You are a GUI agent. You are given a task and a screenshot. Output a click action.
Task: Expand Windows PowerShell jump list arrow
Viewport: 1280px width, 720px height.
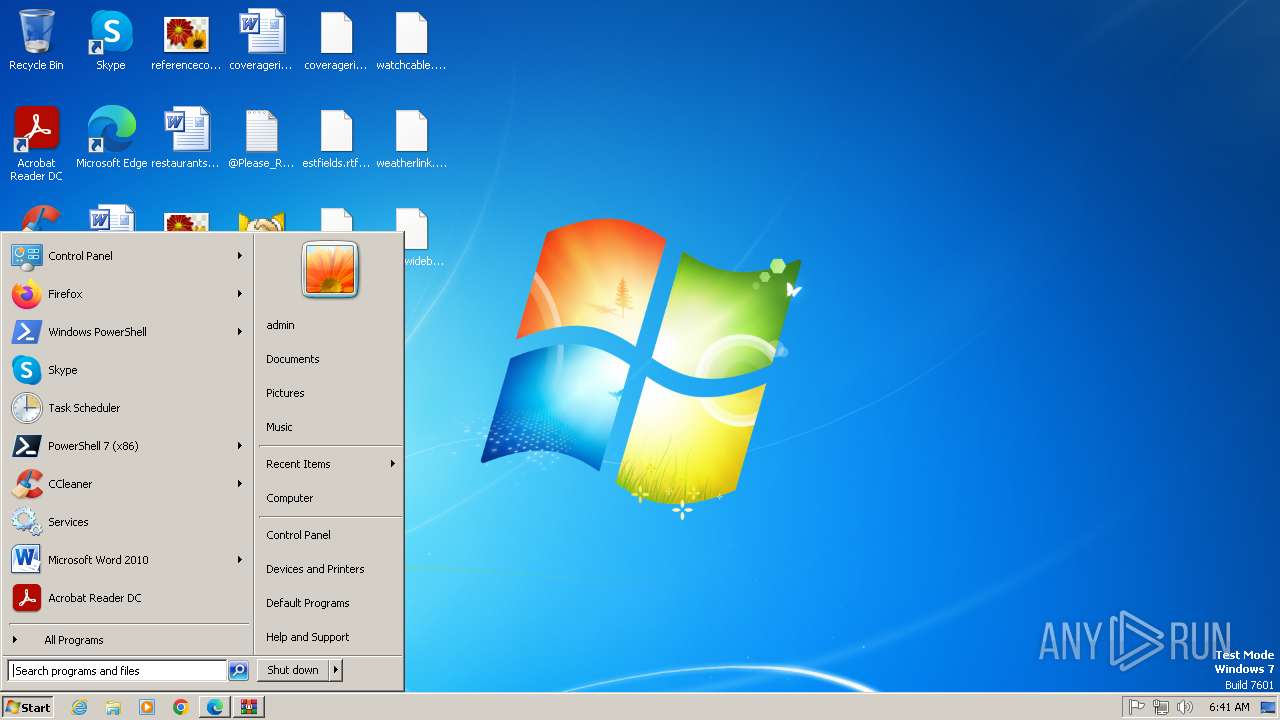coord(240,332)
